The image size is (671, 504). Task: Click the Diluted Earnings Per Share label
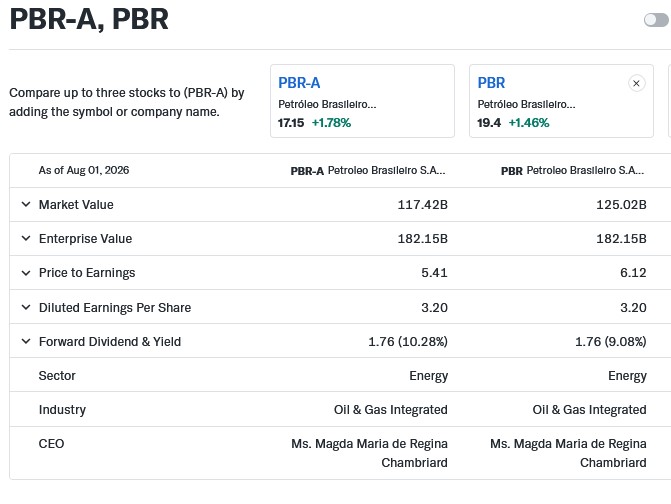point(115,307)
